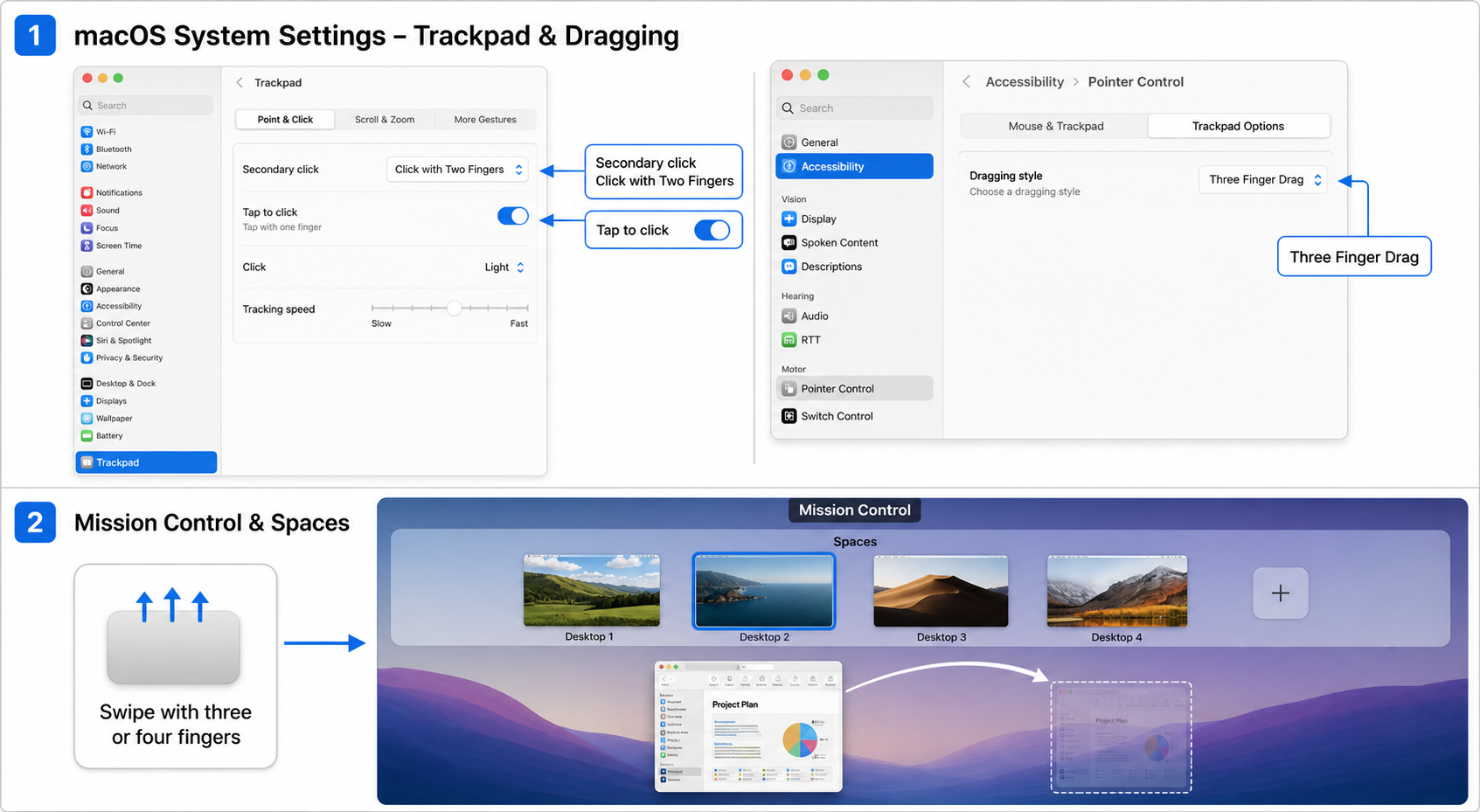Viewport: 1480px width, 812px height.
Task: Open the Privacy & Security hand icon
Action: 87,357
